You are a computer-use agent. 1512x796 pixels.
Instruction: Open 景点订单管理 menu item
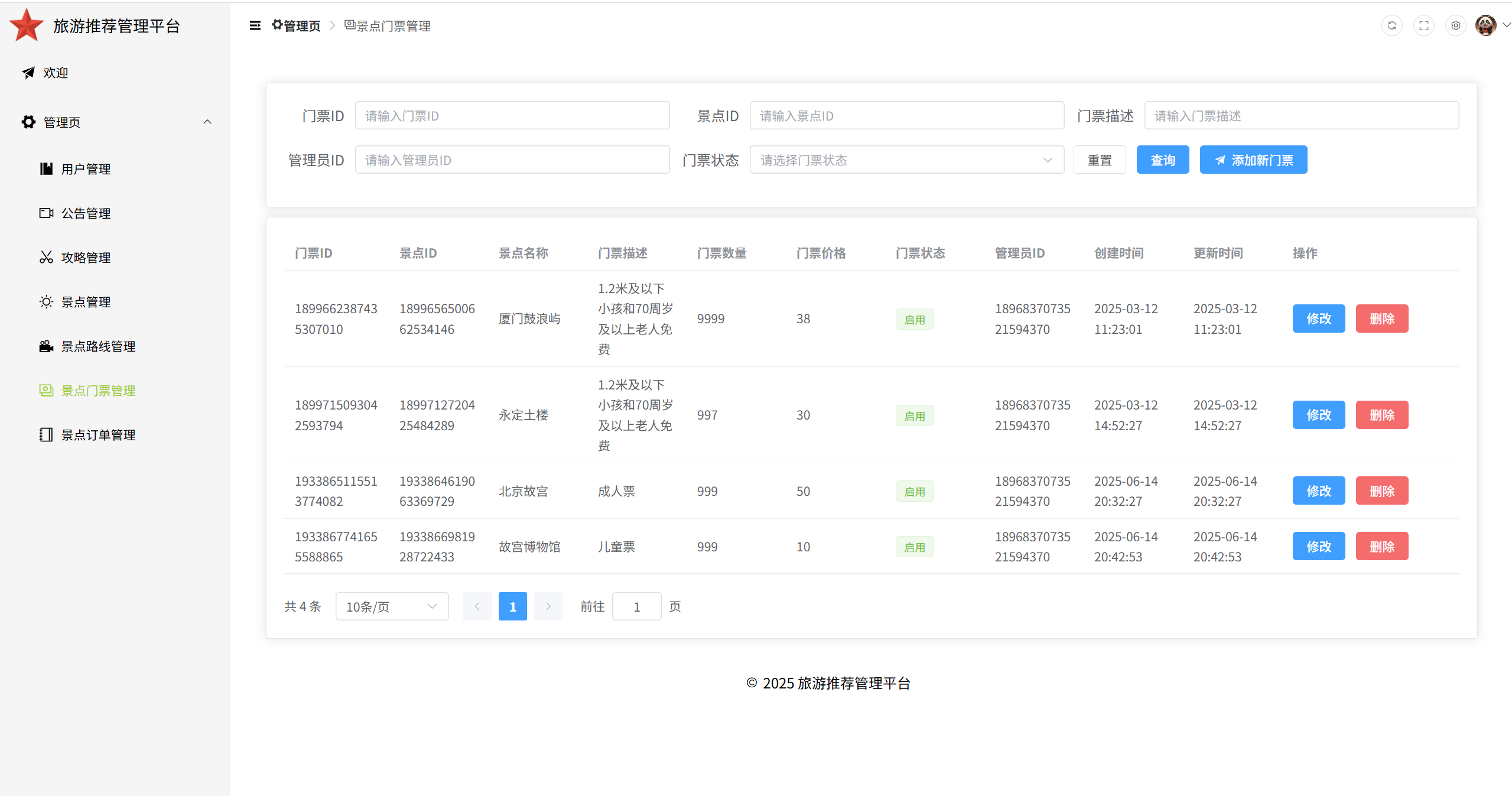98,435
